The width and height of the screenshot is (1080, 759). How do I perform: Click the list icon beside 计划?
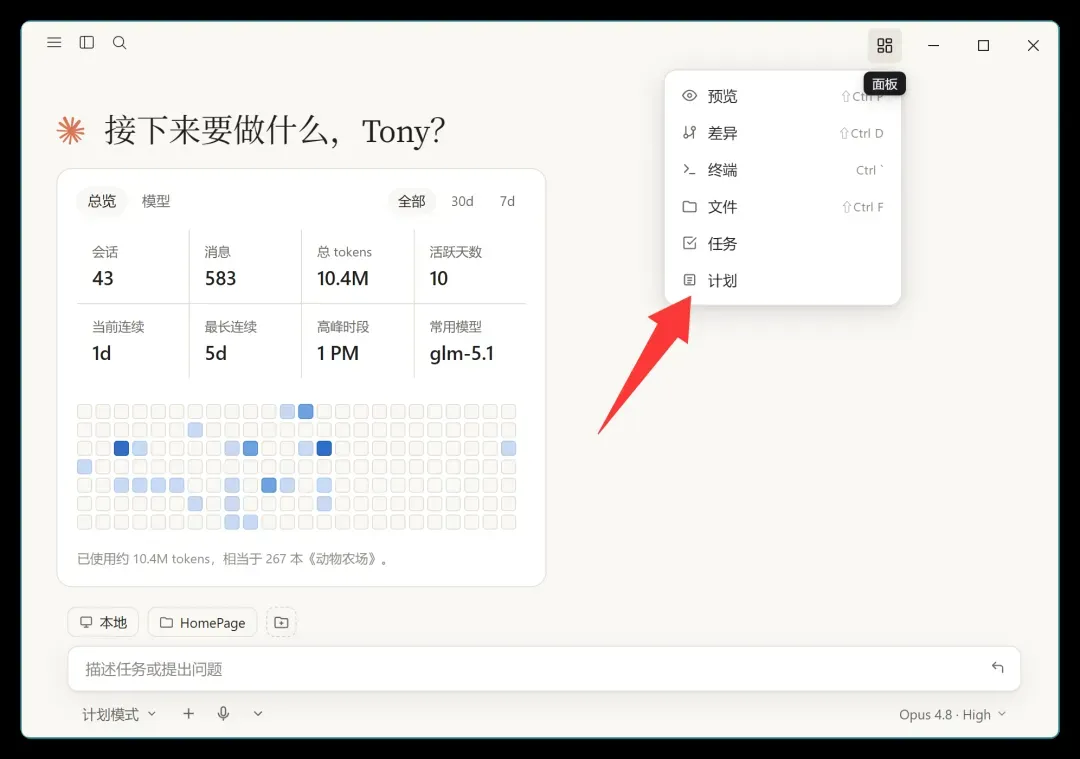pyautogui.click(x=689, y=280)
